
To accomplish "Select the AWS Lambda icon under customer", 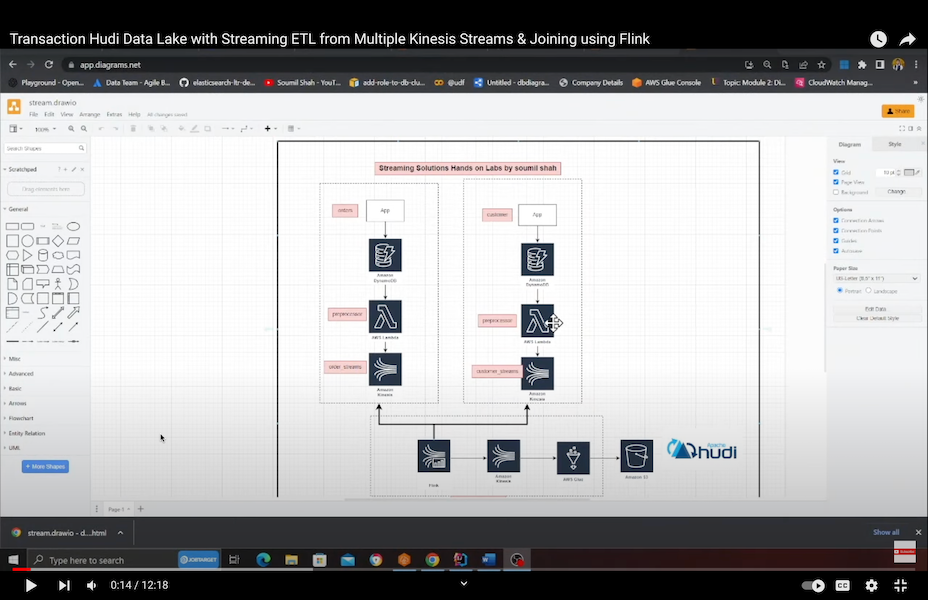I will [537, 321].
